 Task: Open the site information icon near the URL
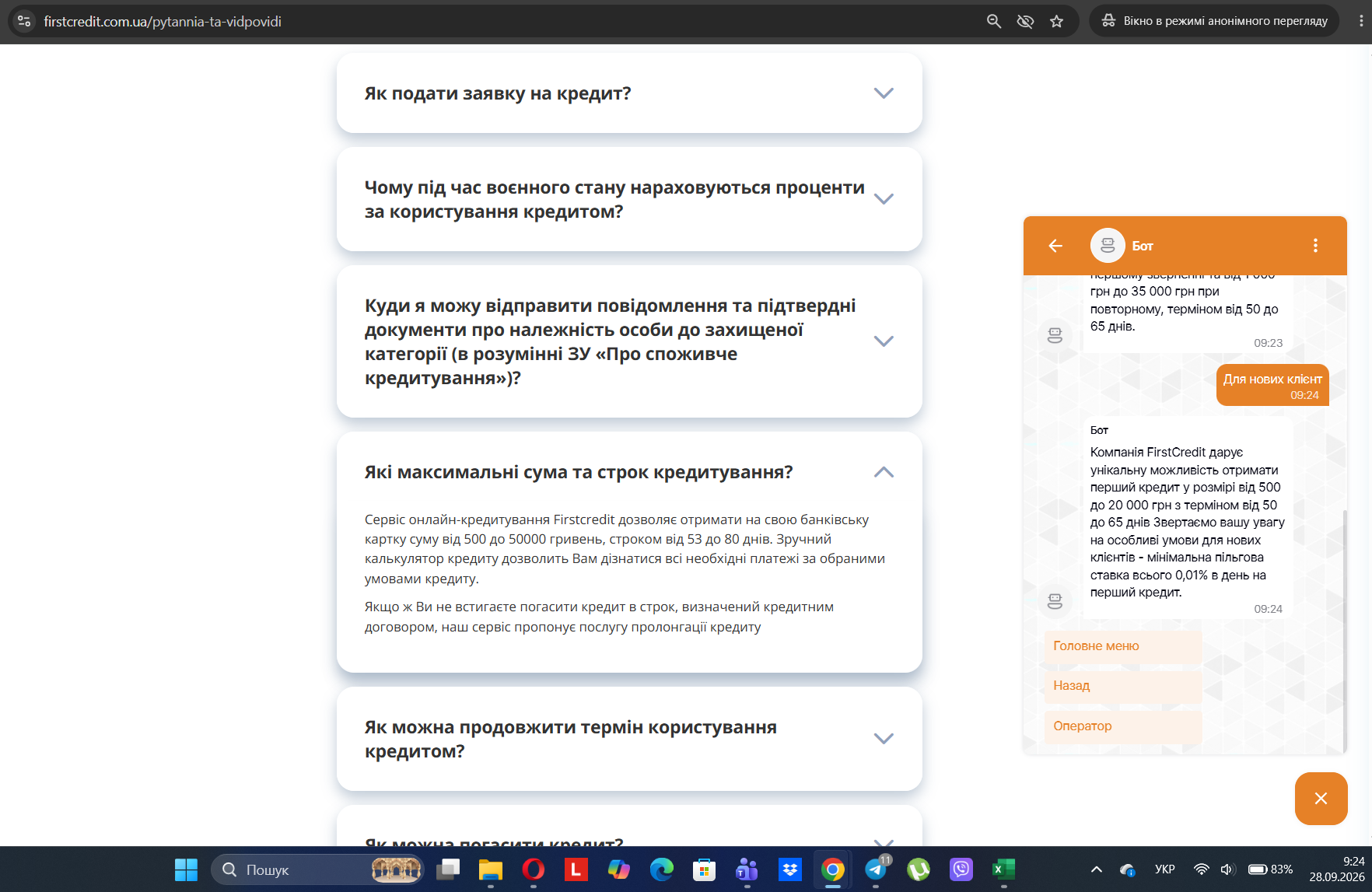pyautogui.click(x=24, y=21)
